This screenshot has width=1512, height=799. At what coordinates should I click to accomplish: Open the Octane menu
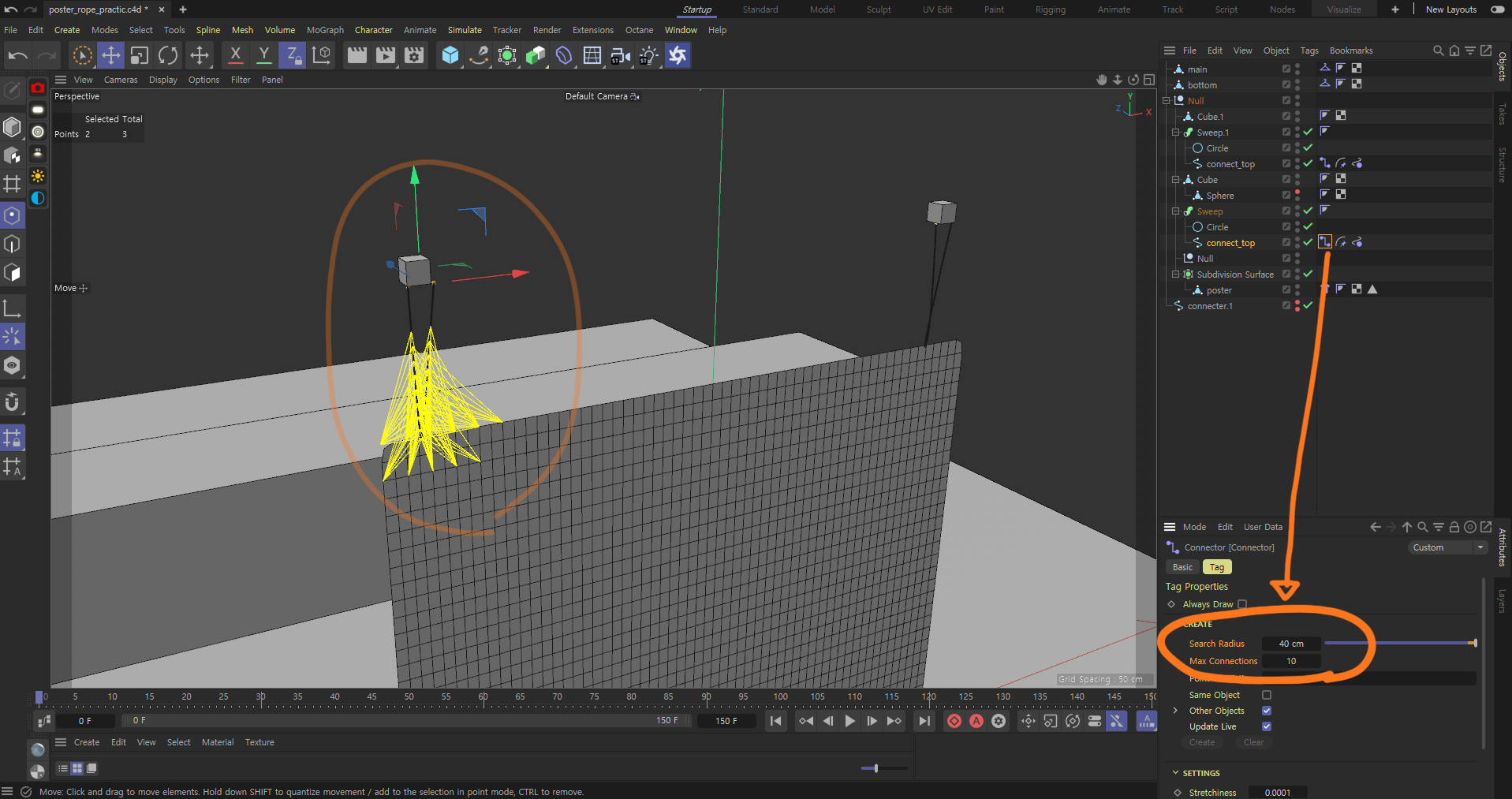pos(639,30)
